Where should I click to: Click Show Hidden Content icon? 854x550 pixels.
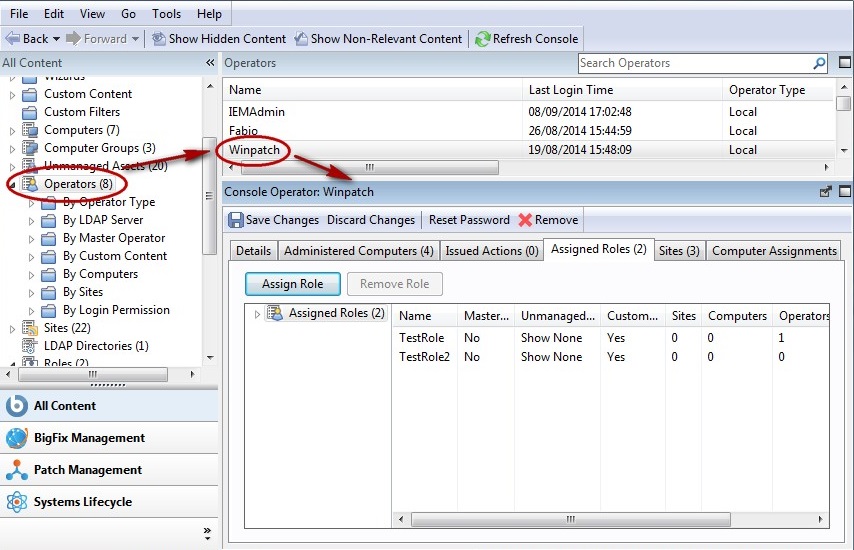[x=158, y=39]
